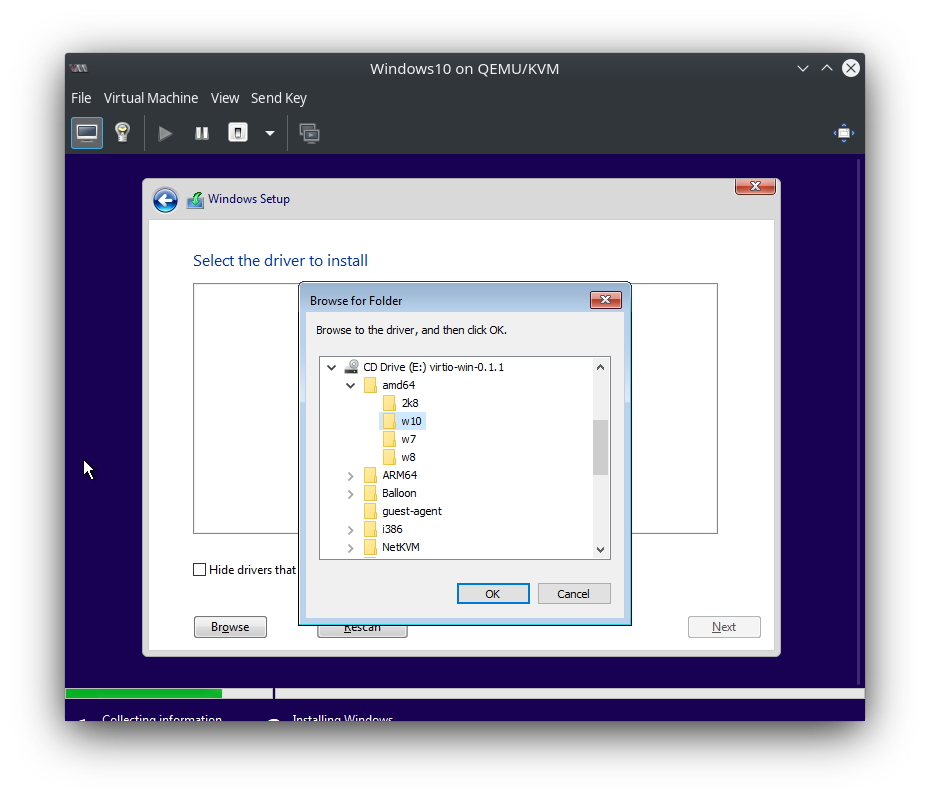Click the scroll down arrow in folder tree
930x798 pixels.
600,550
